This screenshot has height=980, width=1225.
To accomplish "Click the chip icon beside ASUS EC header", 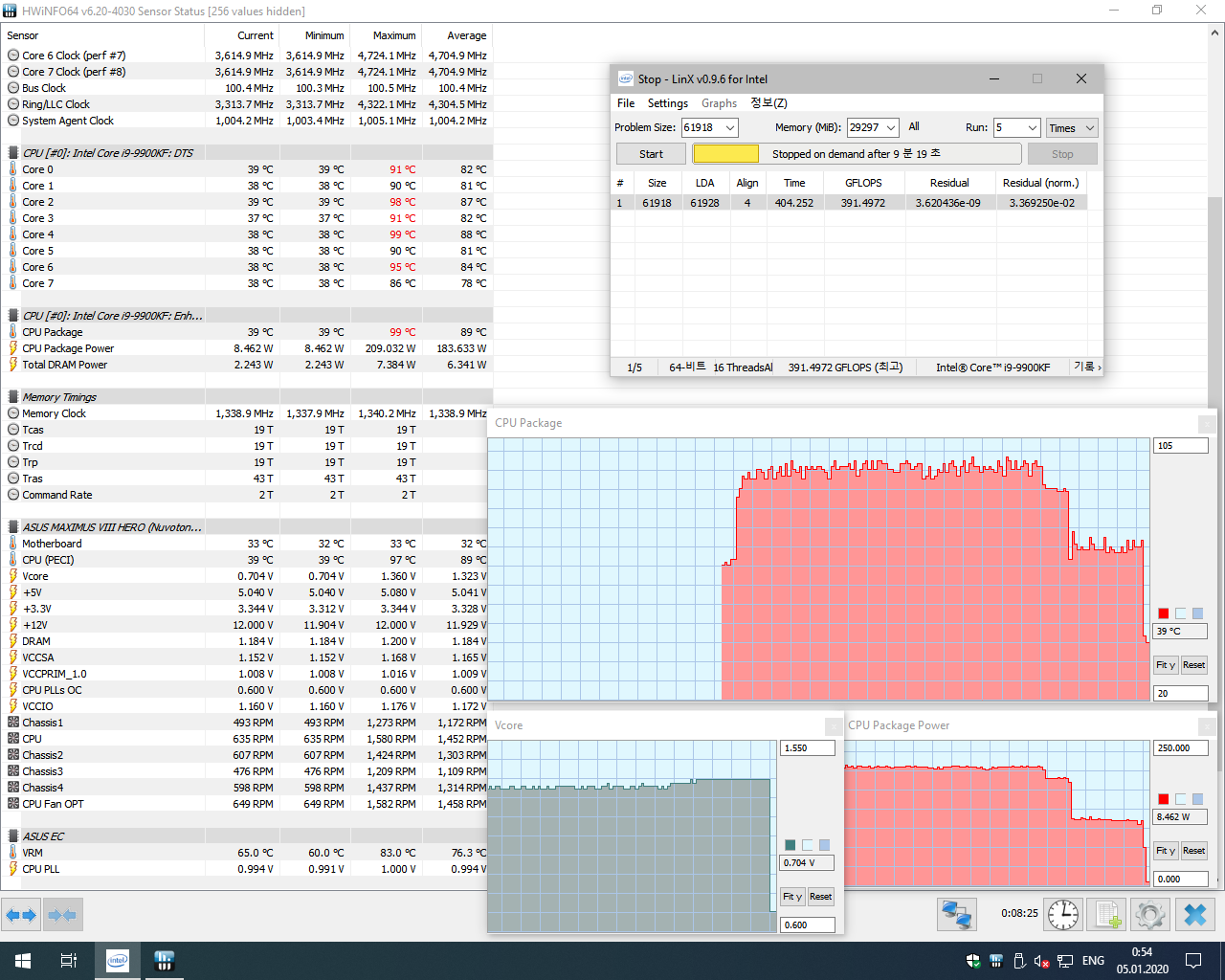I will 13,836.
